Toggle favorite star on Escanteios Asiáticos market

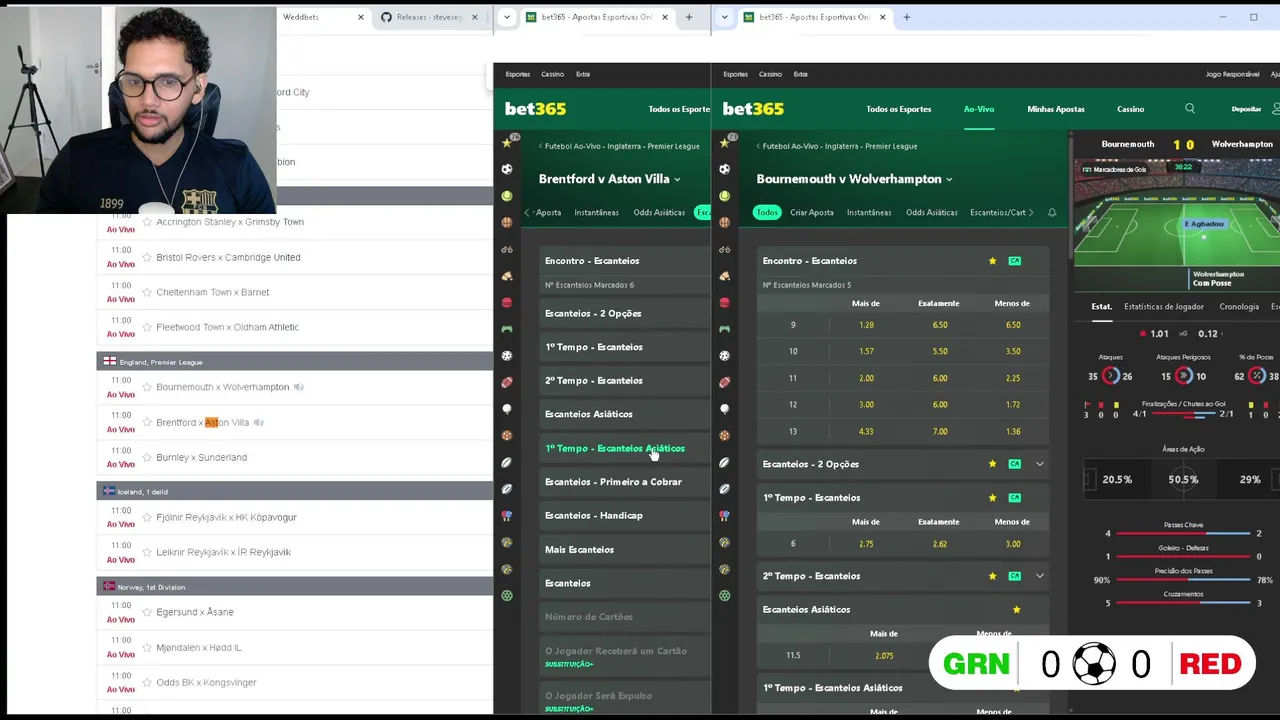pyautogui.click(x=1016, y=610)
